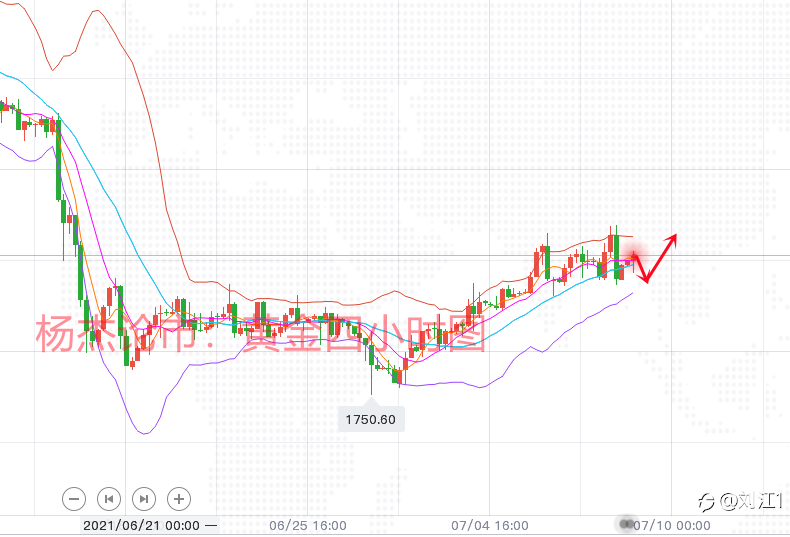Image resolution: width=790 pixels, height=537 pixels.
Task: Jump to the chart's earliest data
Action: click(x=109, y=499)
